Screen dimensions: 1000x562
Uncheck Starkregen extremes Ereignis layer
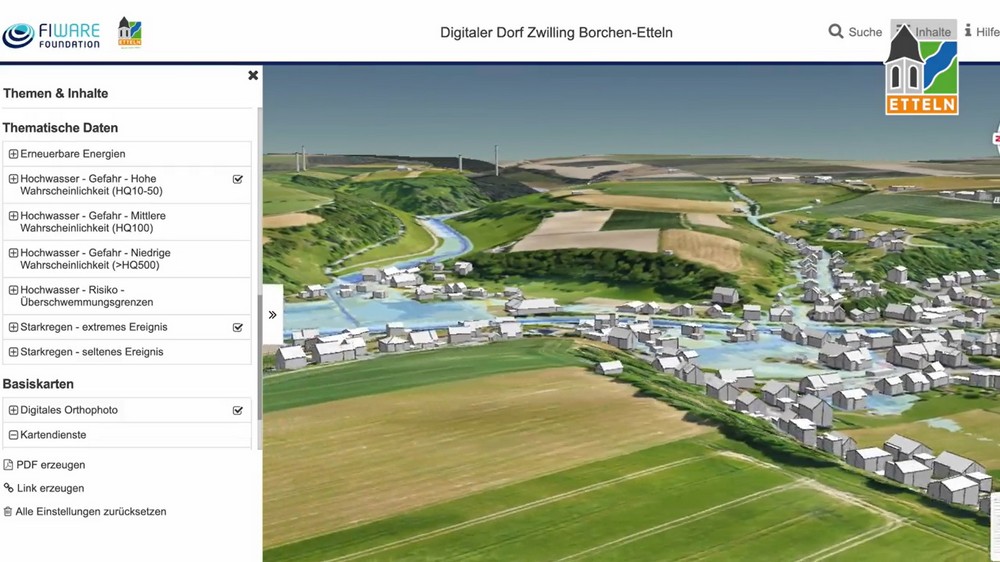[x=238, y=327]
